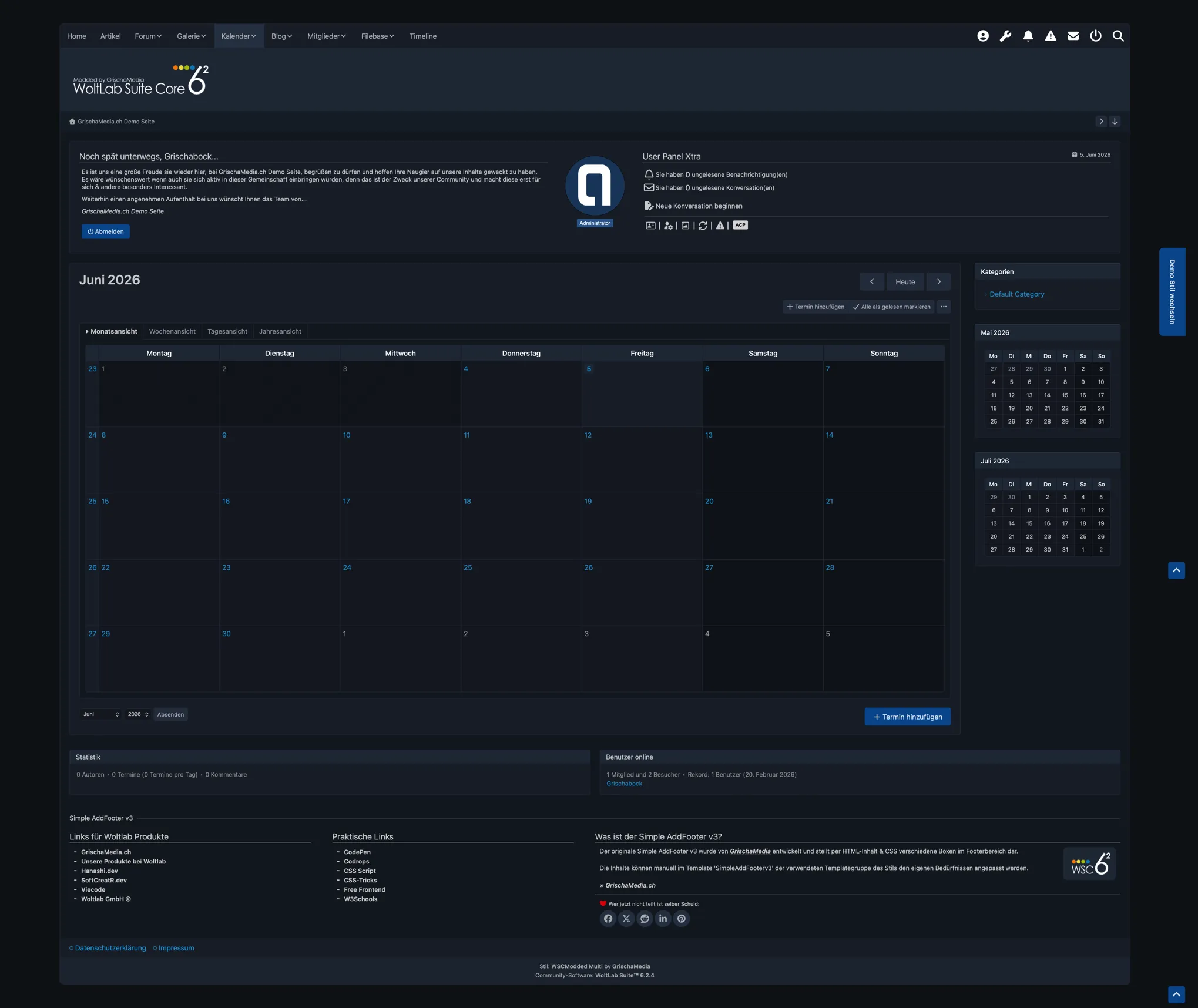Click the refresh arrows icon in User Panel
The width and height of the screenshot is (1198, 1008).
[703, 226]
